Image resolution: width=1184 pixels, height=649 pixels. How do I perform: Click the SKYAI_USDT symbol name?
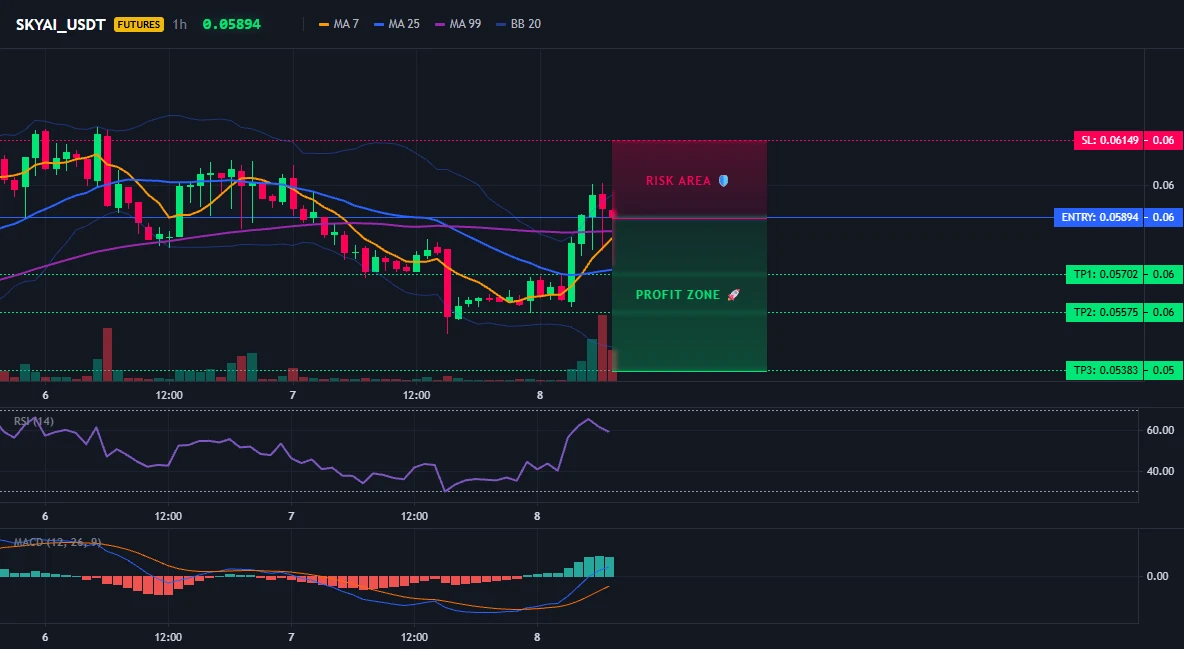point(60,24)
